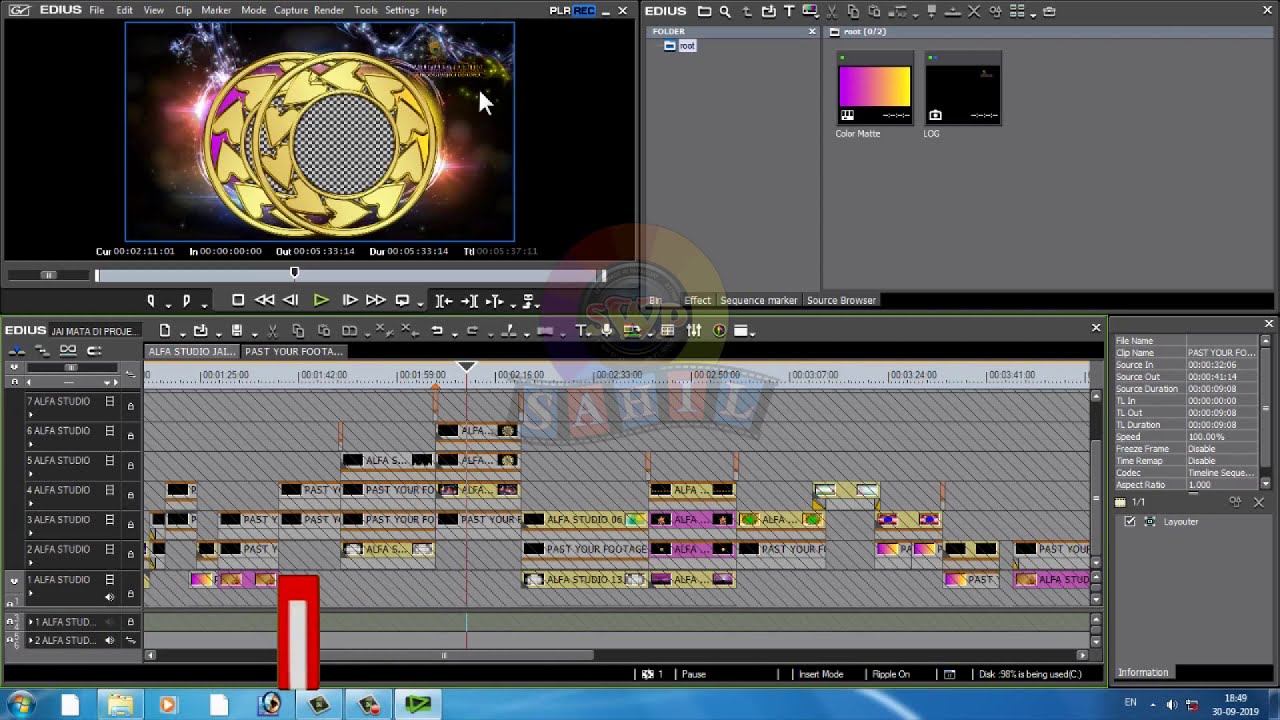
Task: Click the New Folder icon in bin toolbar
Action: pyautogui.click(x=704, y=11)
